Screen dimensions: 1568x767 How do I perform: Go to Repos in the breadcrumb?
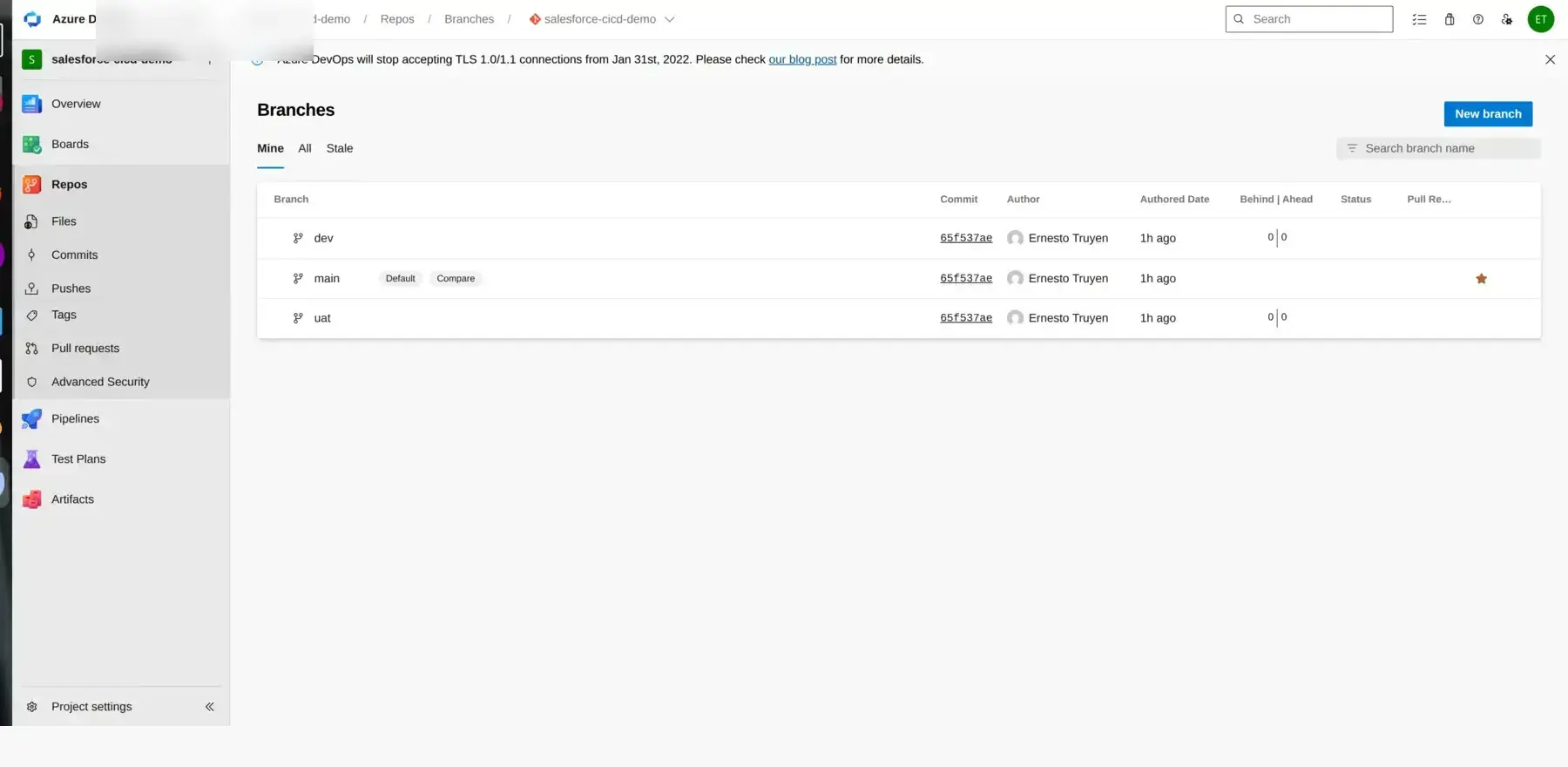pos(397,19)
